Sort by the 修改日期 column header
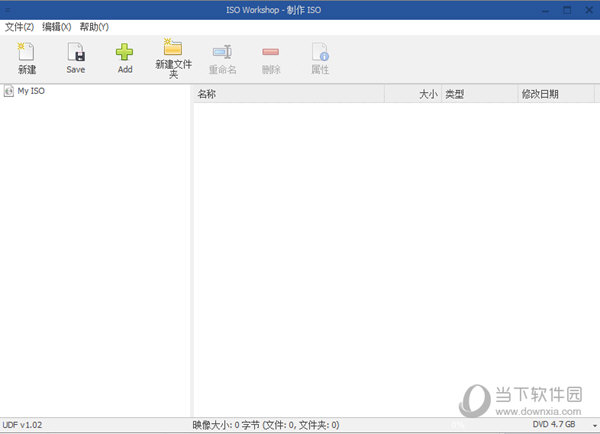Screen dimensions: 600x434 (x=556, y=94)
